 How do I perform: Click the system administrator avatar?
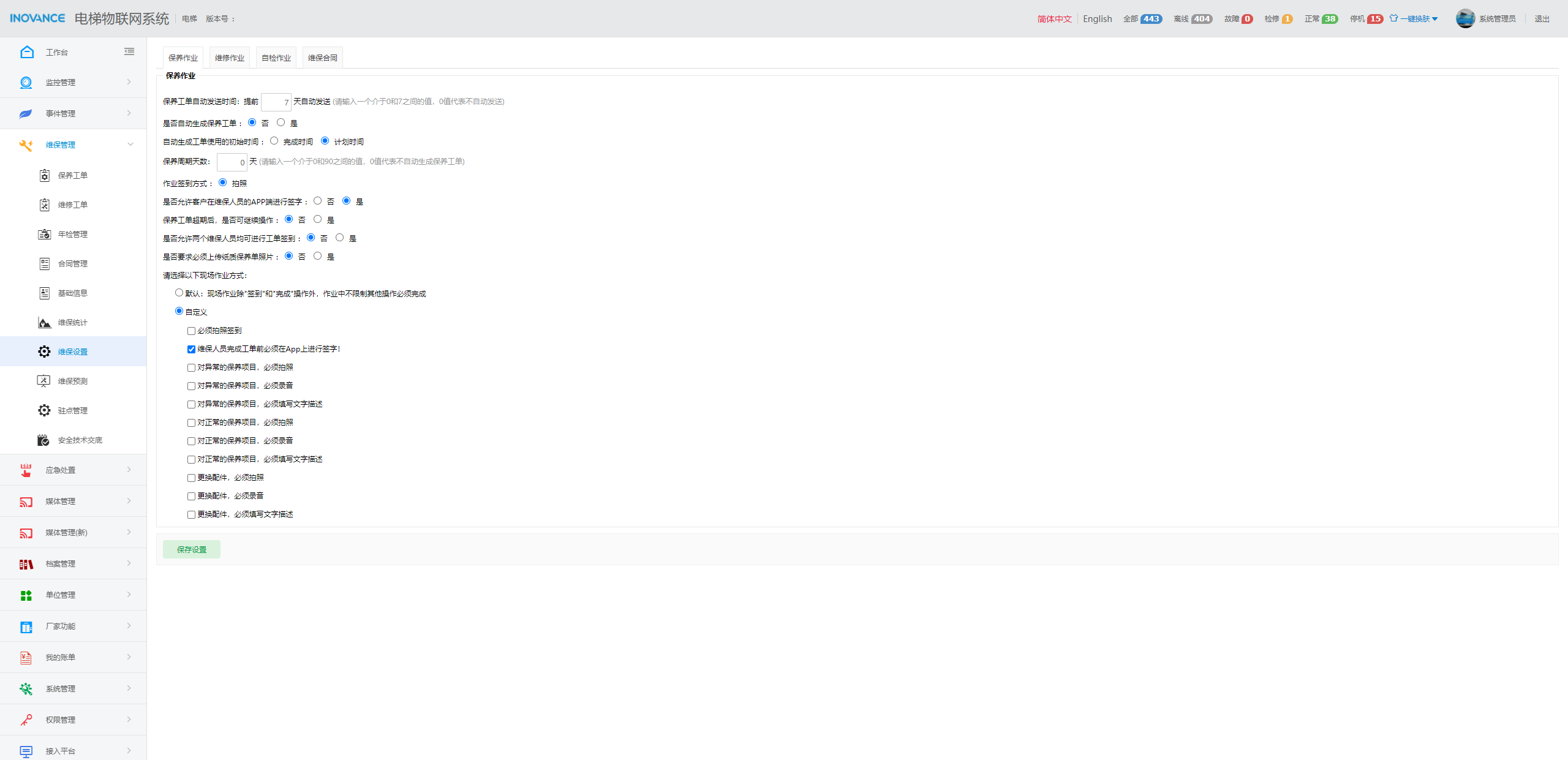pos(1465,18)
